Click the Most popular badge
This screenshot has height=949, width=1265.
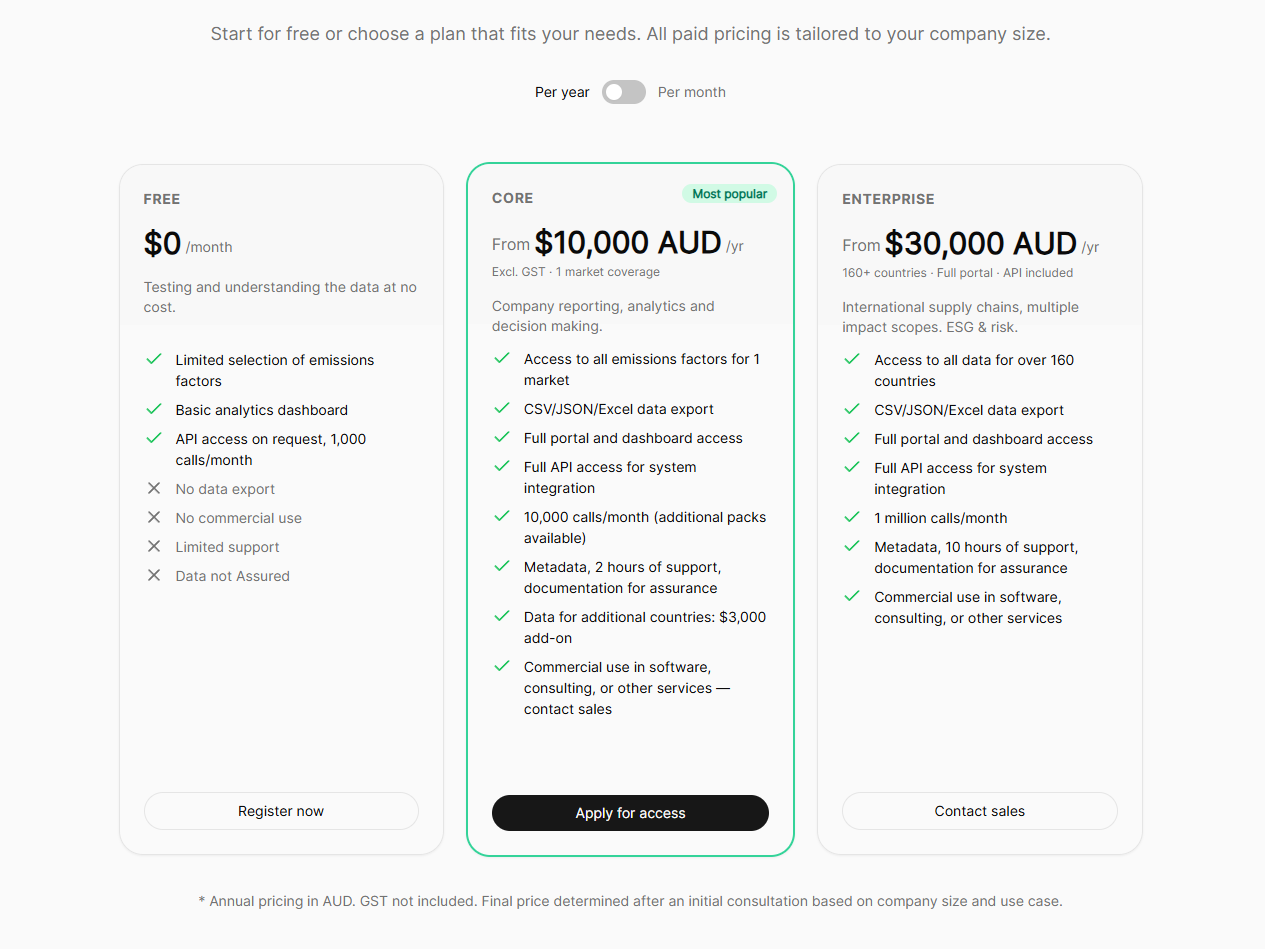[x=730, y=194]
